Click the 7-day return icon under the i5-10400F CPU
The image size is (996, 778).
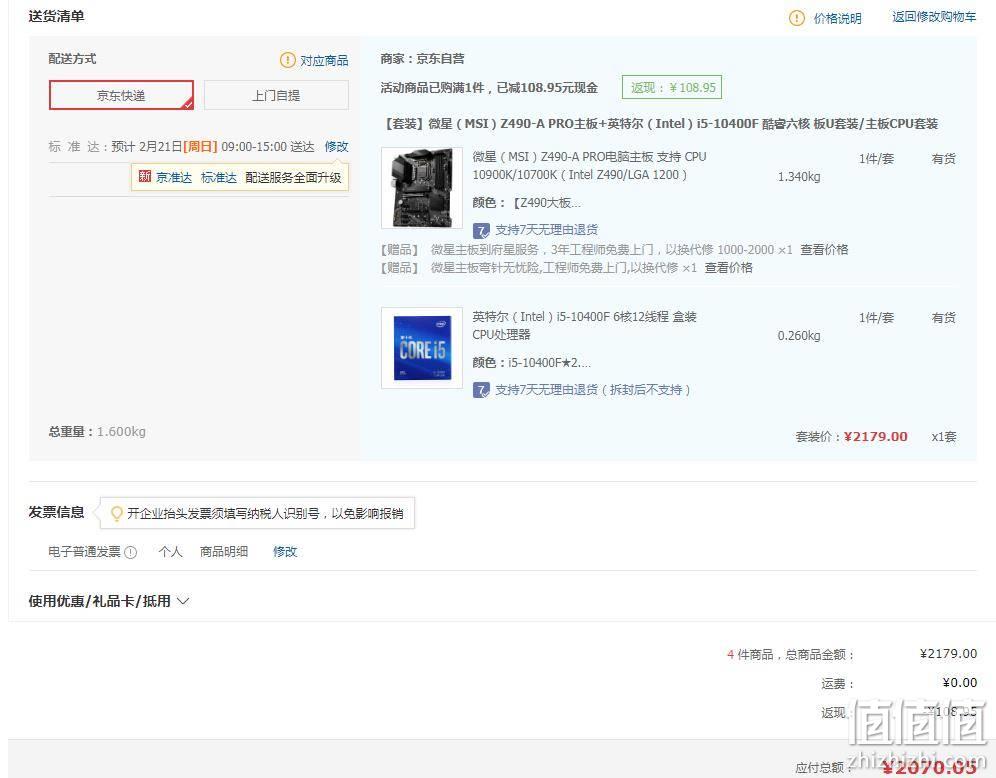[x=481, y=389]
